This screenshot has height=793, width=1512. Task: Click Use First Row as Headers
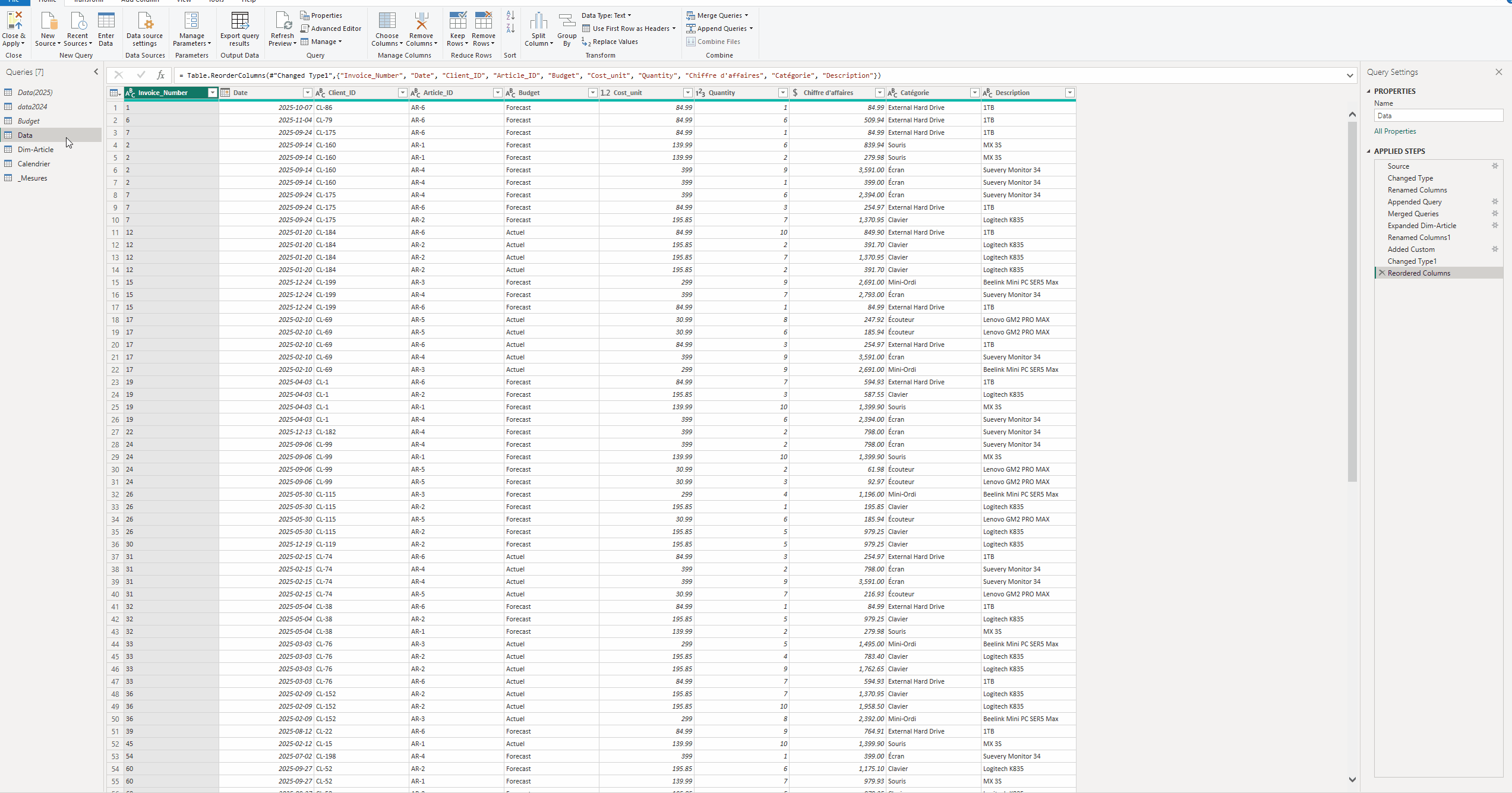click(x=629, y=29)
